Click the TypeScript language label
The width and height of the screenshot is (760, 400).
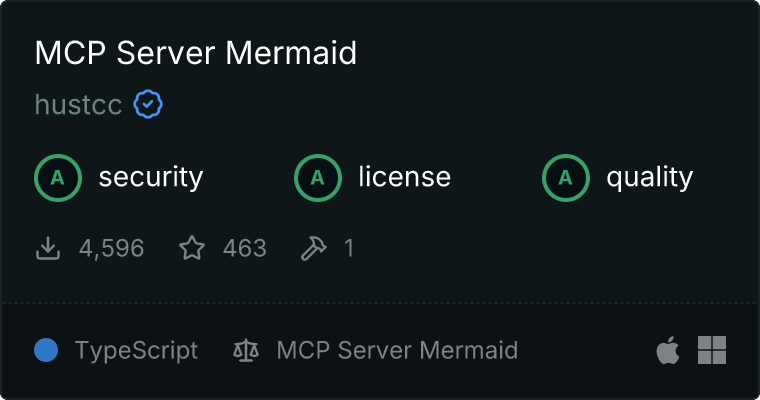(x=137, y=351)
